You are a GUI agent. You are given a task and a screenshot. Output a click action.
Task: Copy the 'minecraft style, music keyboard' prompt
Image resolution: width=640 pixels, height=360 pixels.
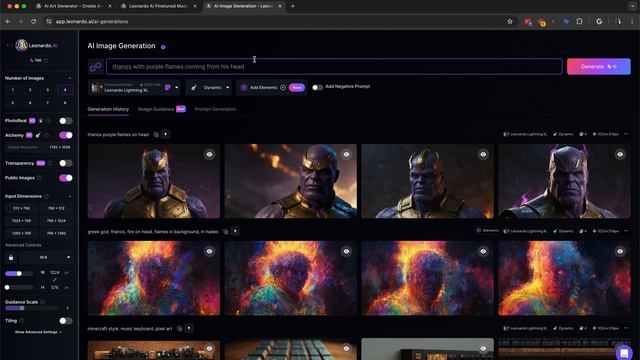click(180, 329)
